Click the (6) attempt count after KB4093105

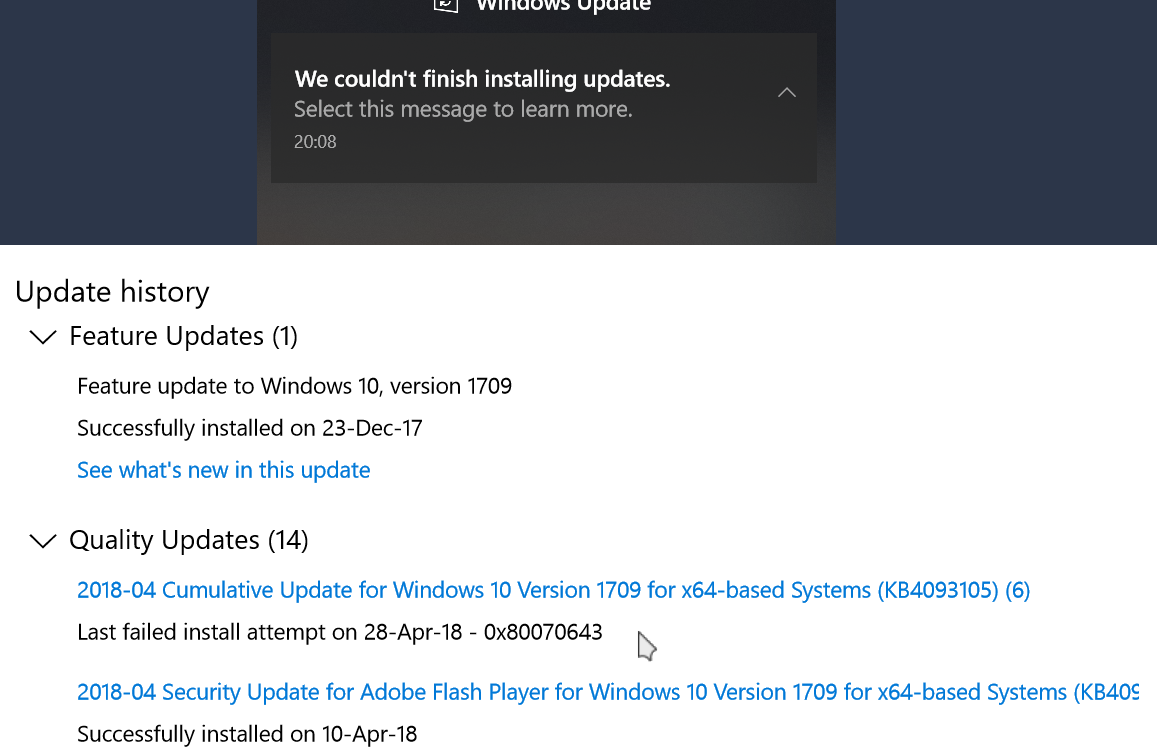coord(1018,591)
